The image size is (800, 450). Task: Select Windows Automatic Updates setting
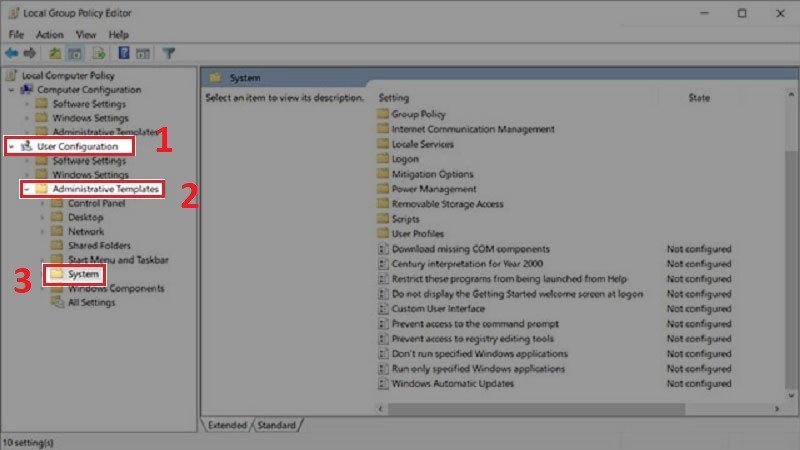pos(453,384)
